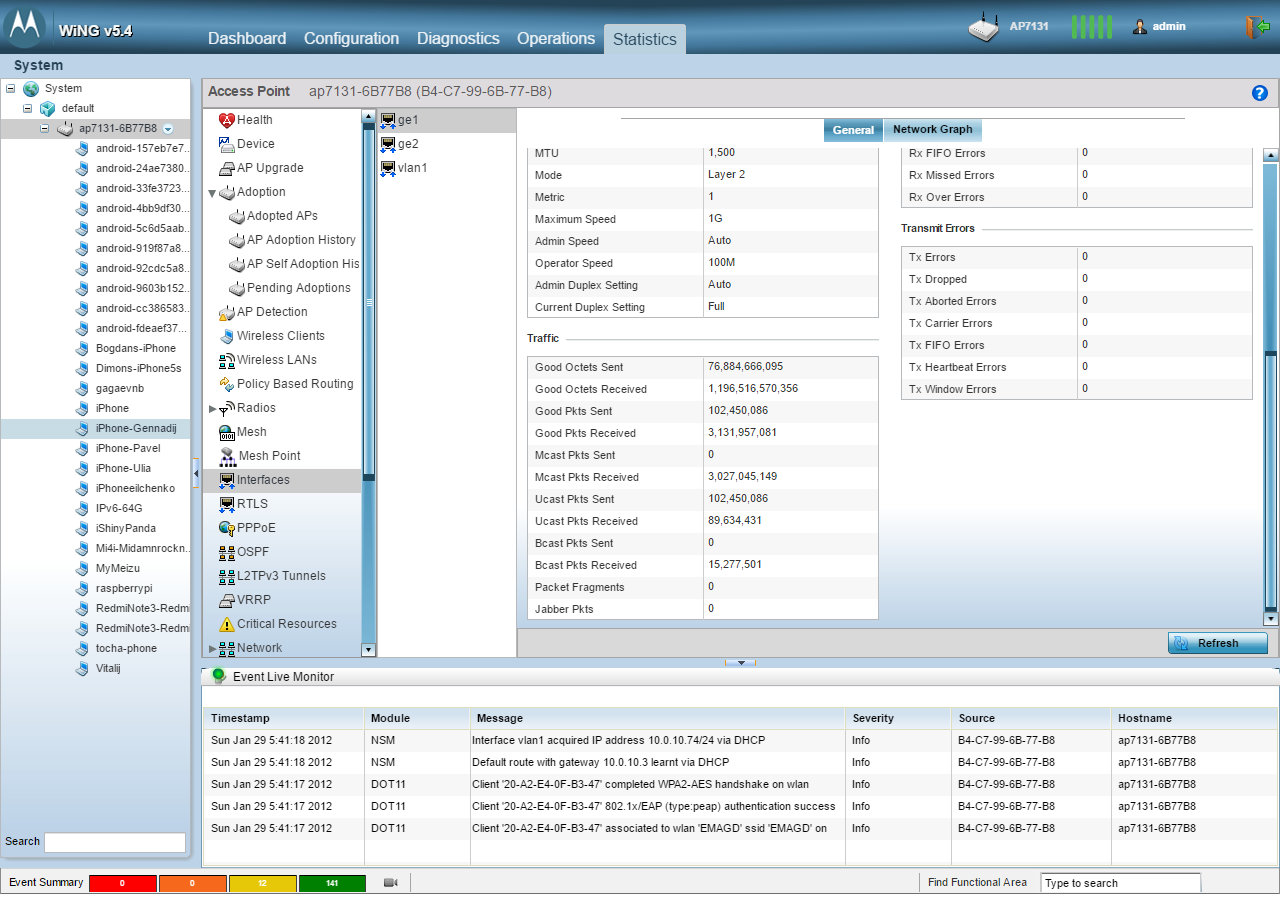Click the ge1 interface port icon

pos(388,120)
